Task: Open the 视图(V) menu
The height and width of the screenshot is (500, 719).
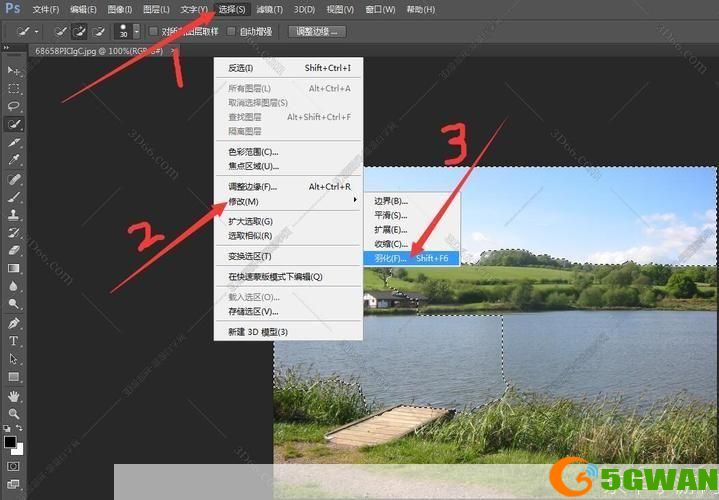Action: pyautogui.click(x=340, y=9)
